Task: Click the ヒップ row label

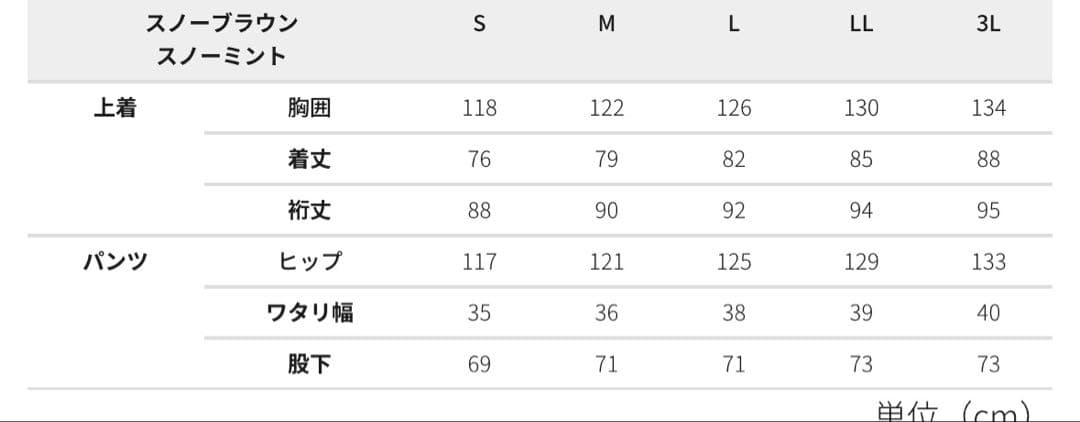Action: point(309,262)
